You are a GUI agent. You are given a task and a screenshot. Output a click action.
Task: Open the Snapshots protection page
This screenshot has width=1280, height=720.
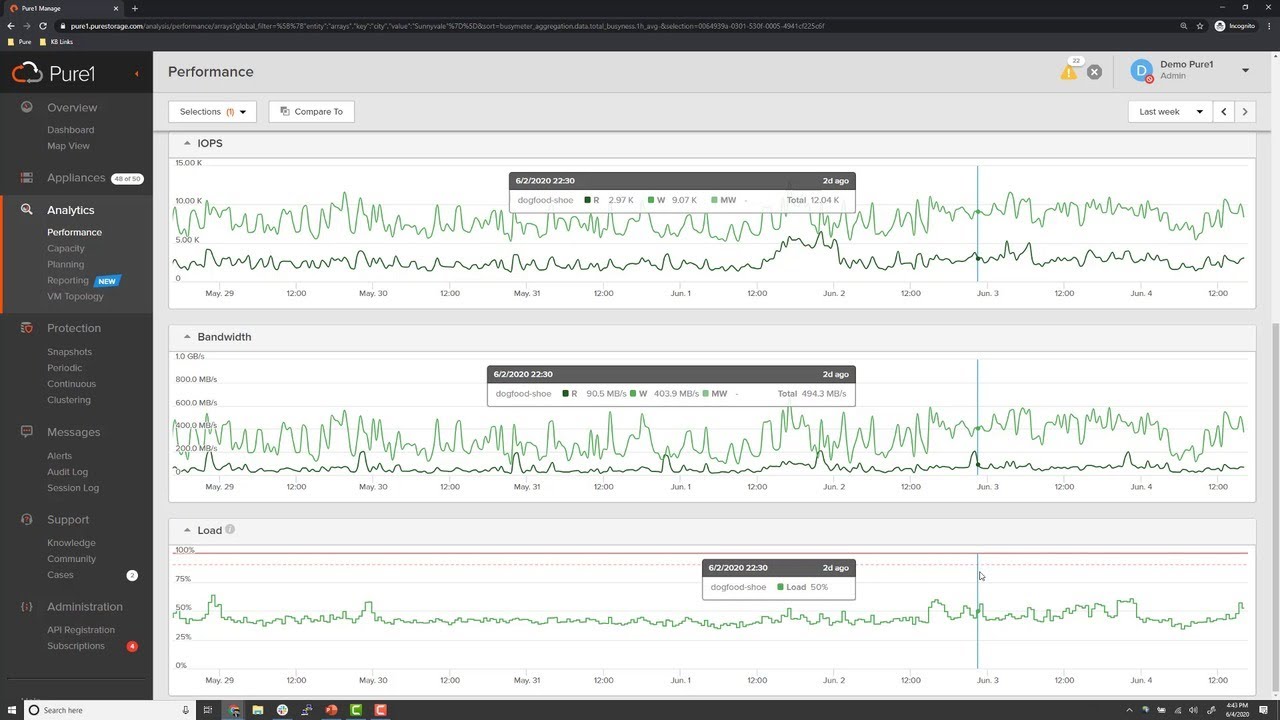[69, 352]
